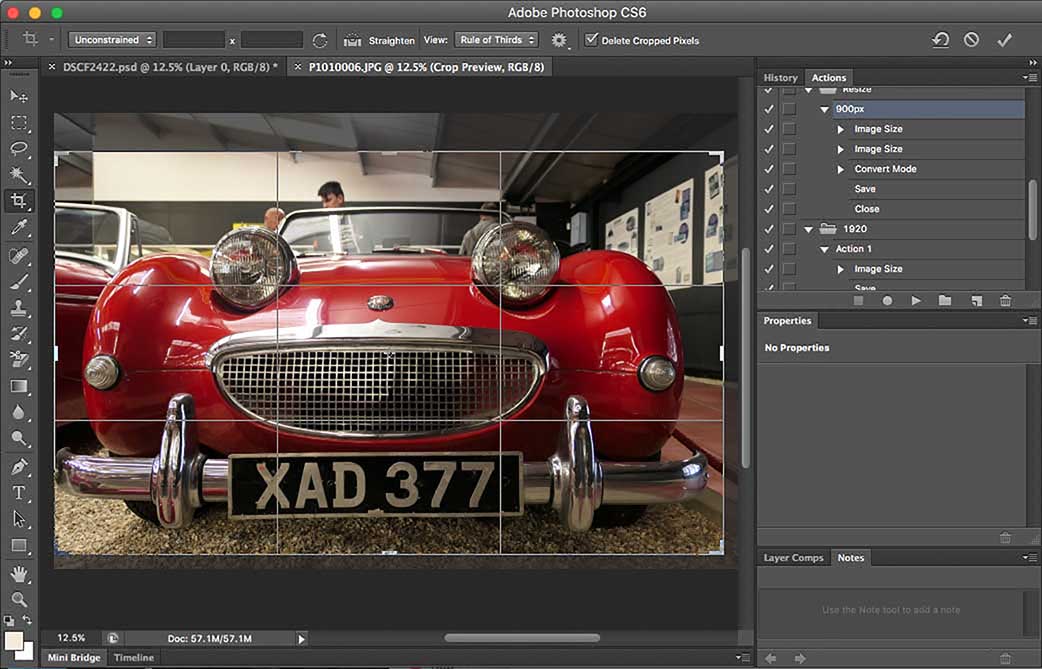
Task: Select the Clone Stamp tool
Action: pos(19,308)
